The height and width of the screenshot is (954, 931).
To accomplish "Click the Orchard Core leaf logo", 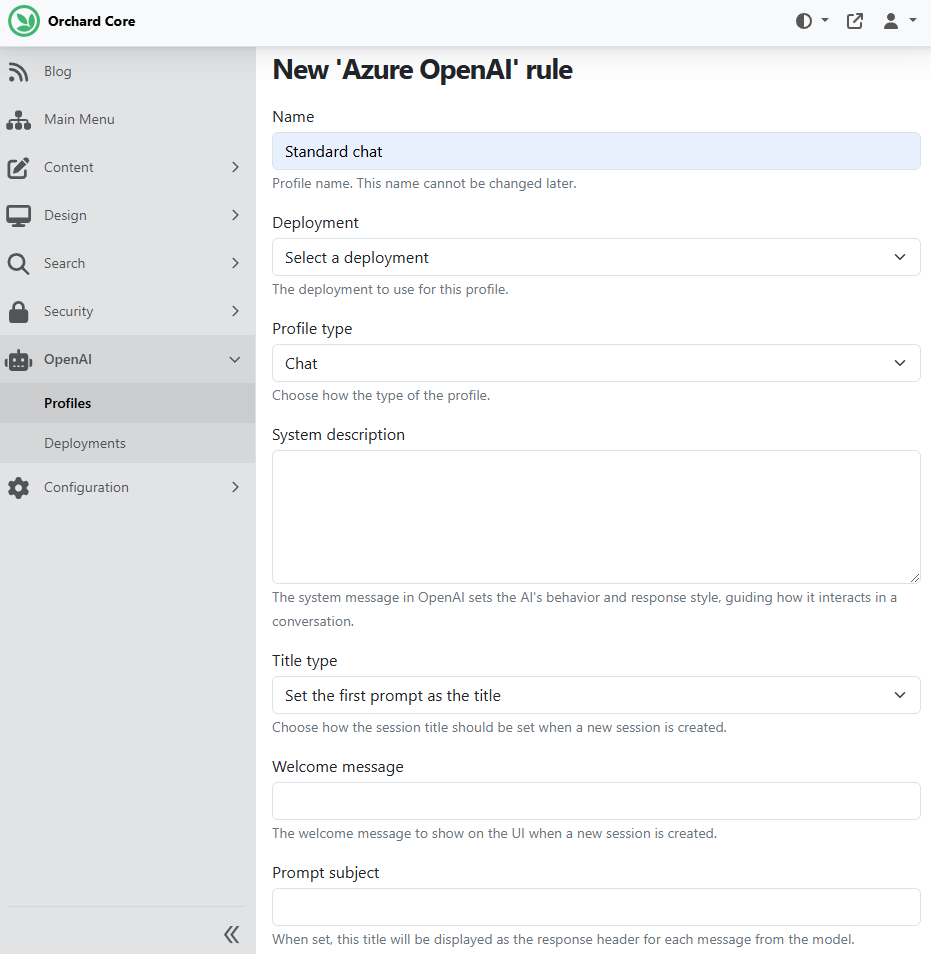I will point(24,21).
